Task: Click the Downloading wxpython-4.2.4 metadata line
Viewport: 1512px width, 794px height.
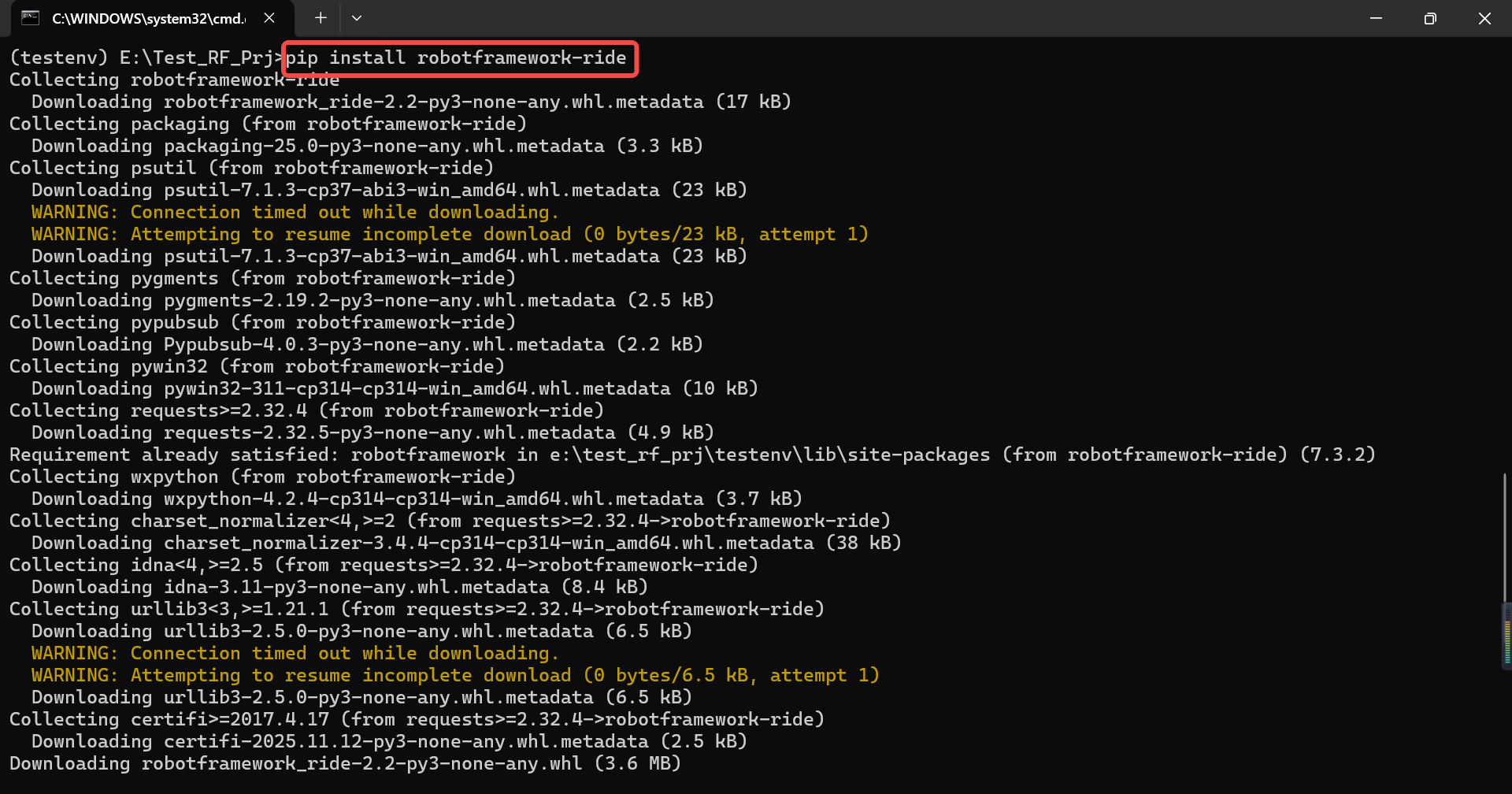Action: pos(417,499)
